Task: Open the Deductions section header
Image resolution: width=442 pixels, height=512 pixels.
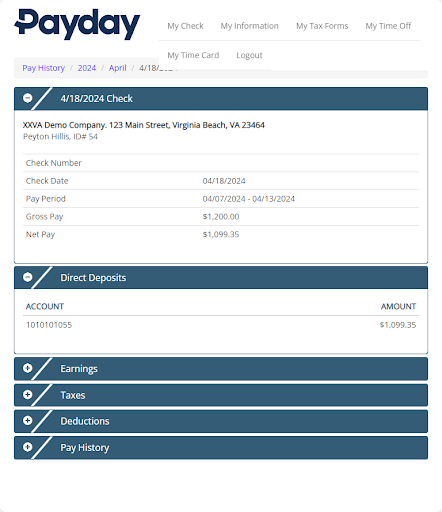Action: (x=221, y=421)
